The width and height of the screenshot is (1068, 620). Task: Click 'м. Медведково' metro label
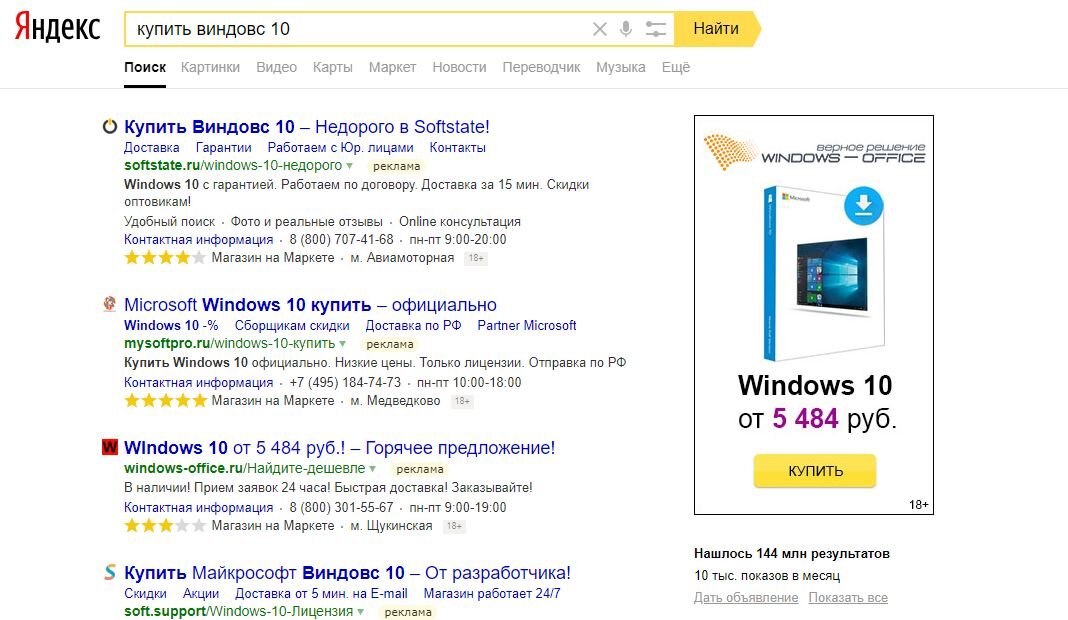click(x=395, y=401)
